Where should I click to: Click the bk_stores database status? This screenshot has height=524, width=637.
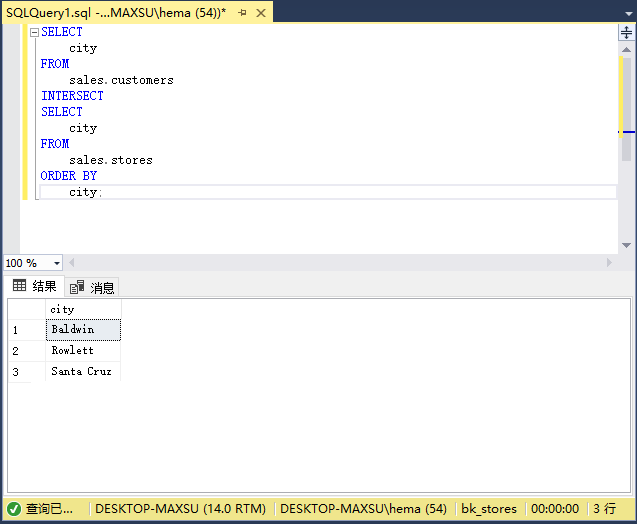pos(489,509)
